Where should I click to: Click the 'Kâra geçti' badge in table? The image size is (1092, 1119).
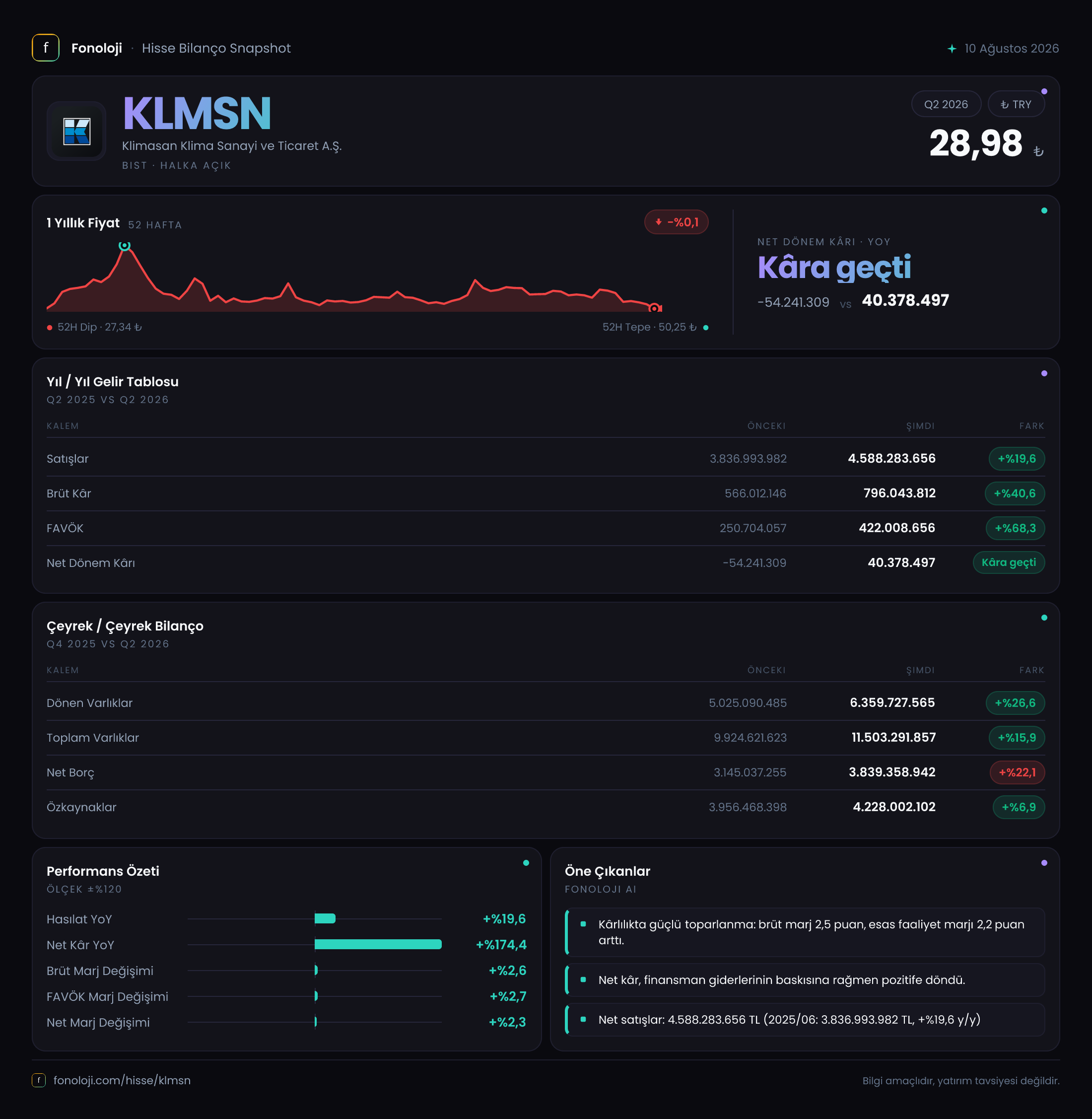tap(1008, 562)
